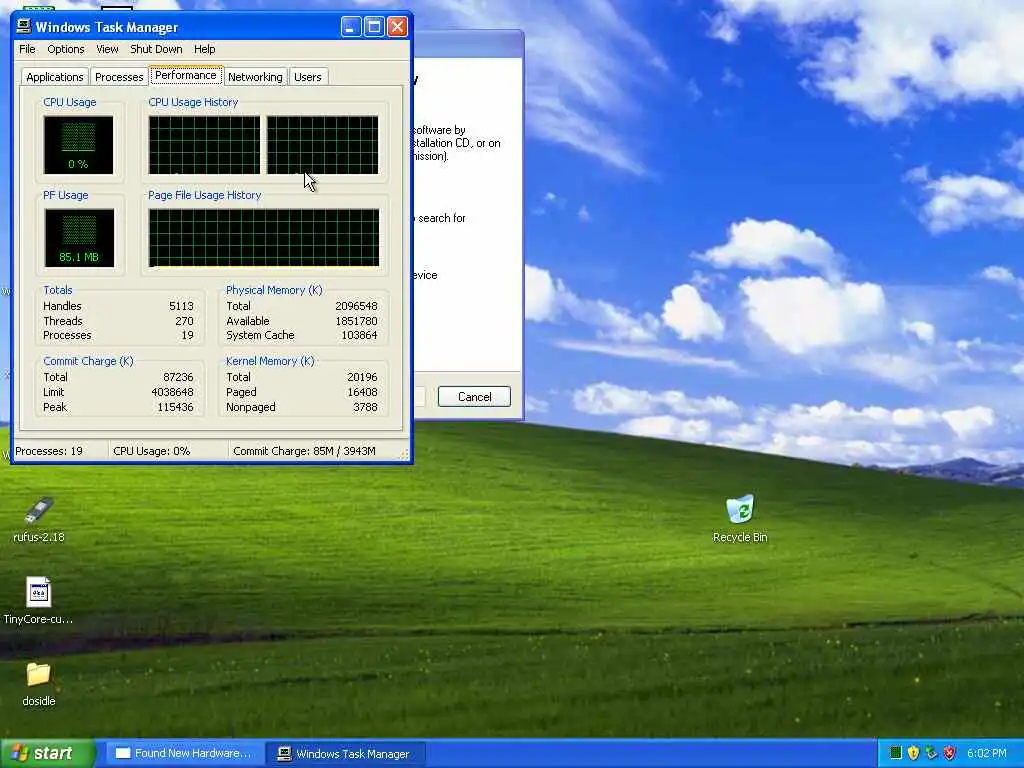Viewport: 1024px width, 768px height.
Task: Select the Recycle Bin desktop icon
Action: click(x=740, y=519)
